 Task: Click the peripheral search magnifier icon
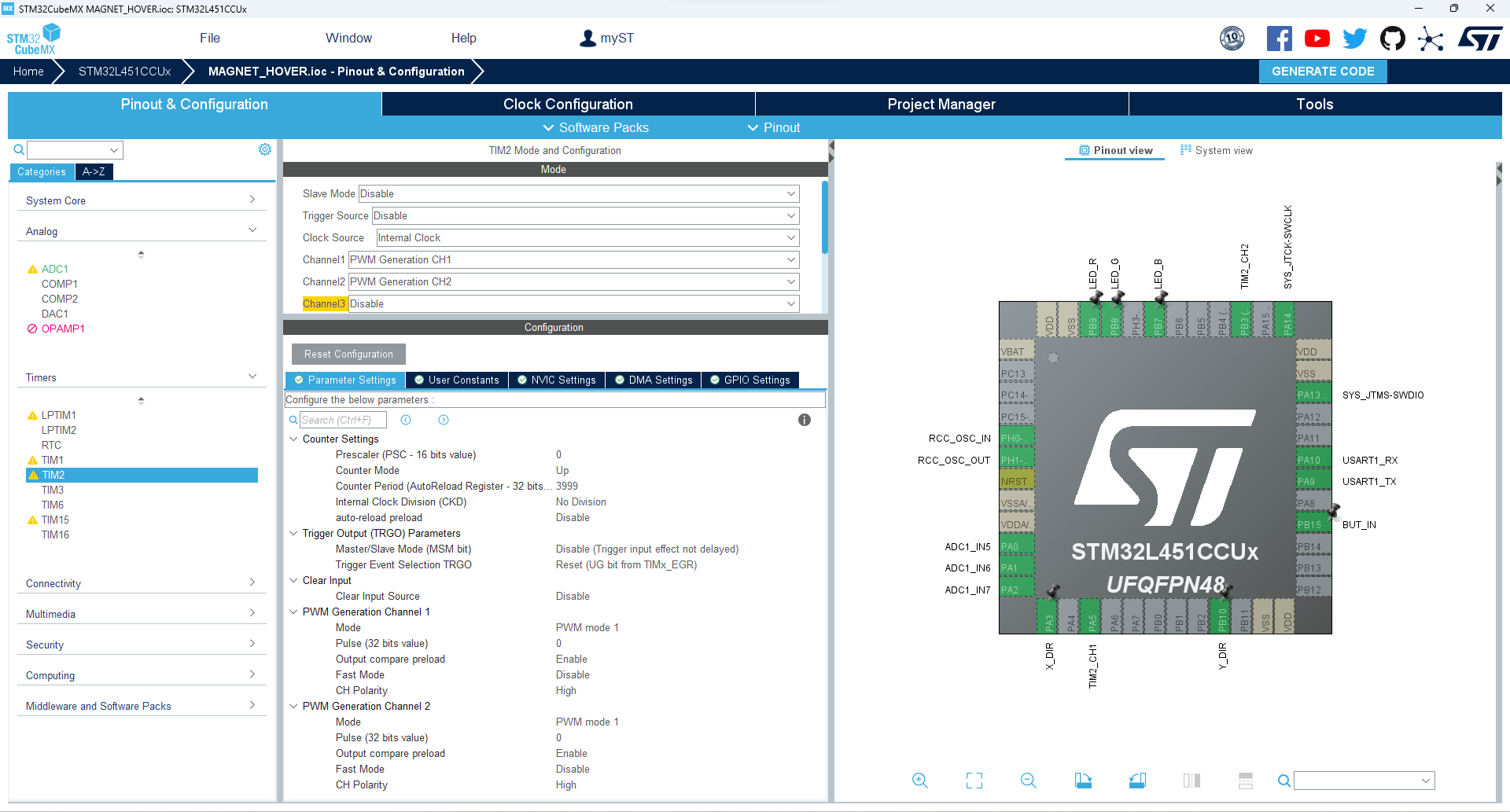[x=19, y=149]
